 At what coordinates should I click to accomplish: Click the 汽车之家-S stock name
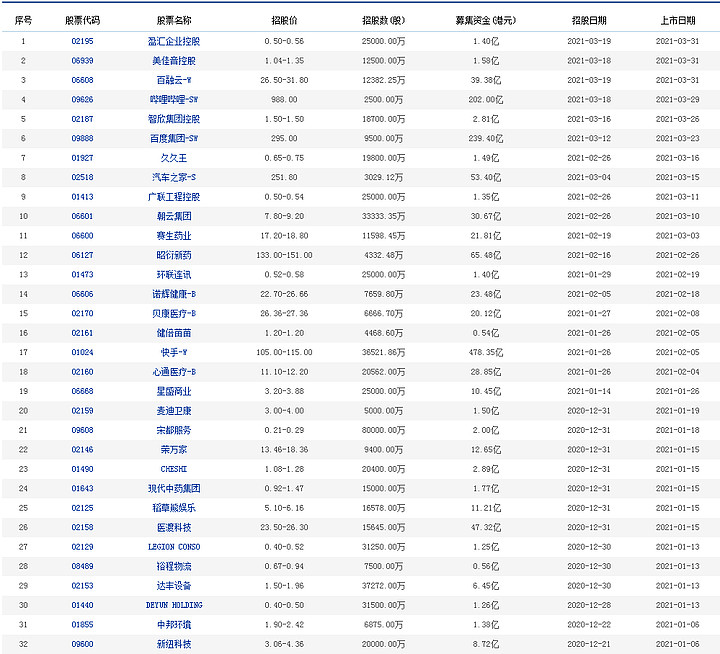click(x=174, y=177)
